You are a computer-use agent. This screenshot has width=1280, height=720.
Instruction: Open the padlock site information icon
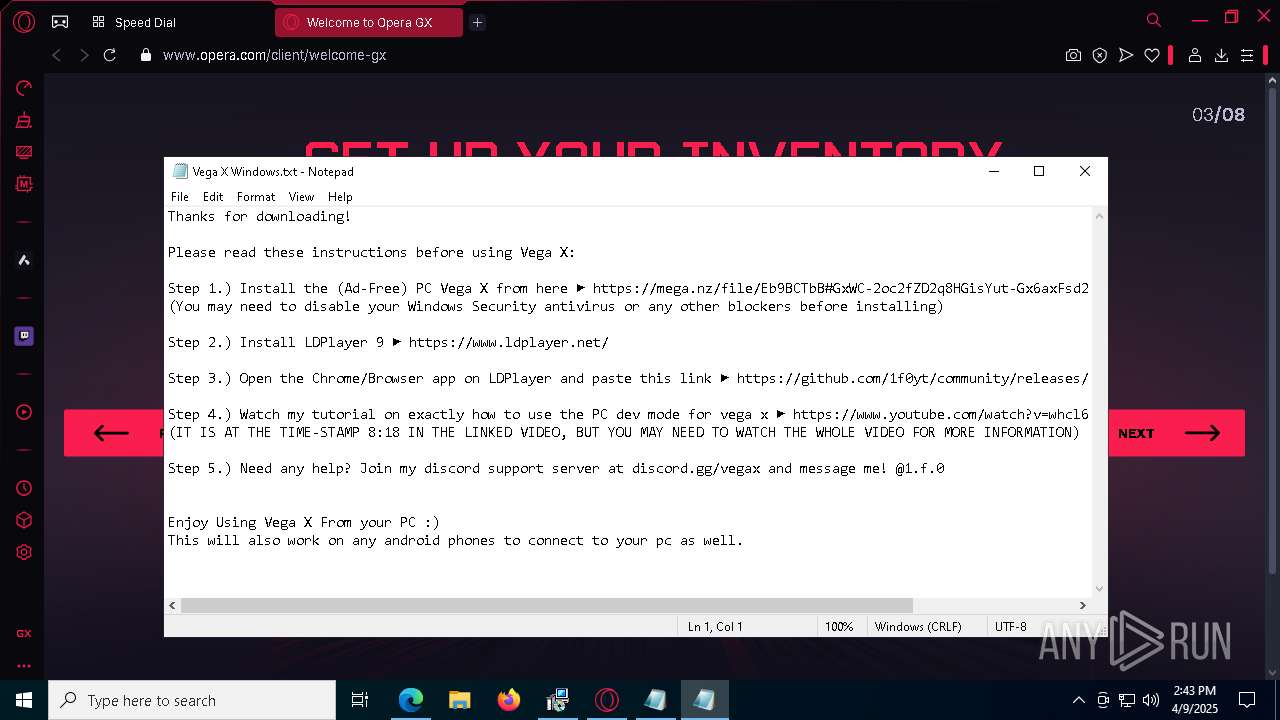146,56
